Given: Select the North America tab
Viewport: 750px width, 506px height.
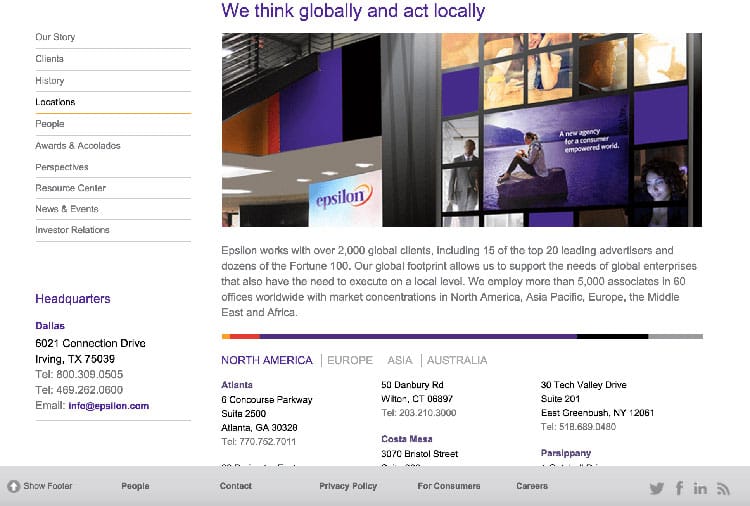Looking at the screenshot, I should click(x=267, y=360).
